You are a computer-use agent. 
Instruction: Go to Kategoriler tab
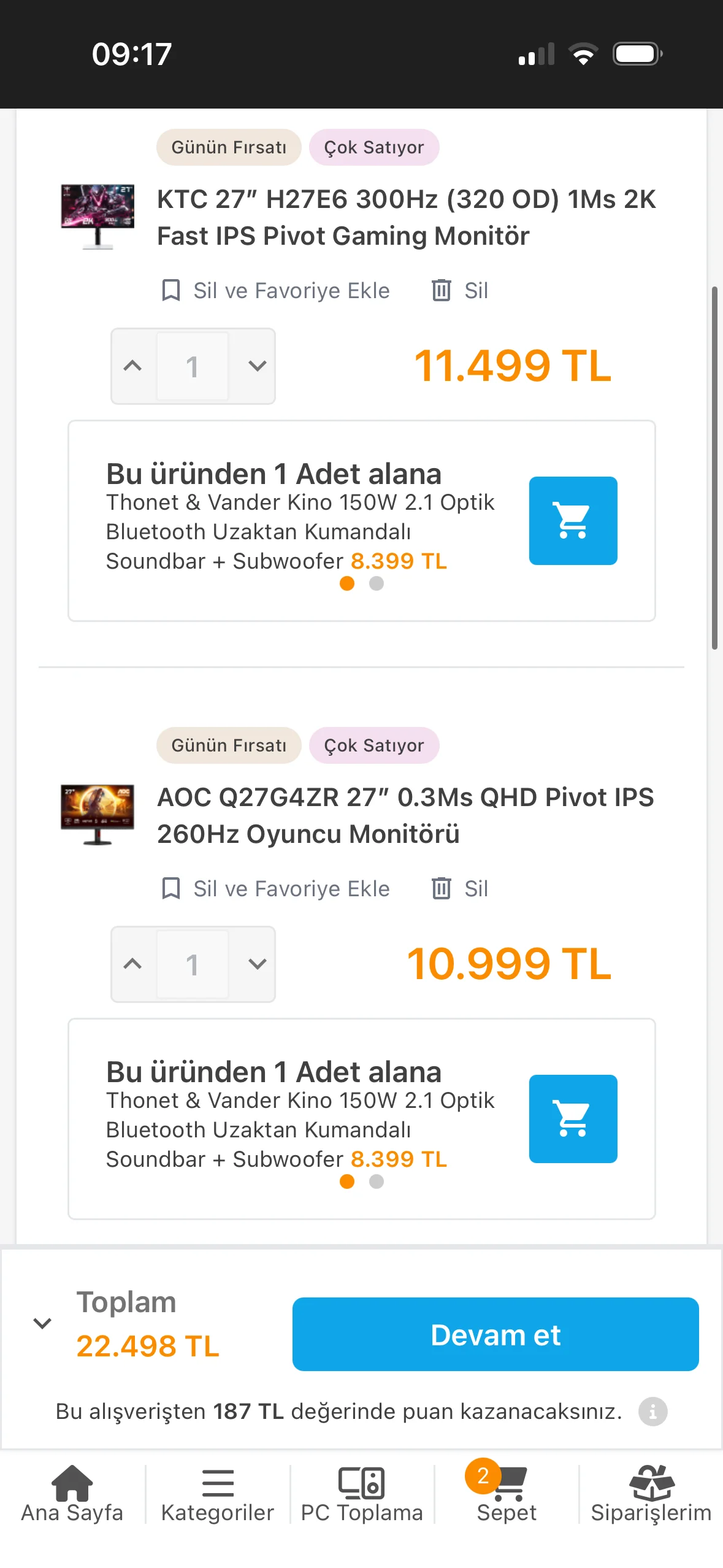(x=218, y=1493)
